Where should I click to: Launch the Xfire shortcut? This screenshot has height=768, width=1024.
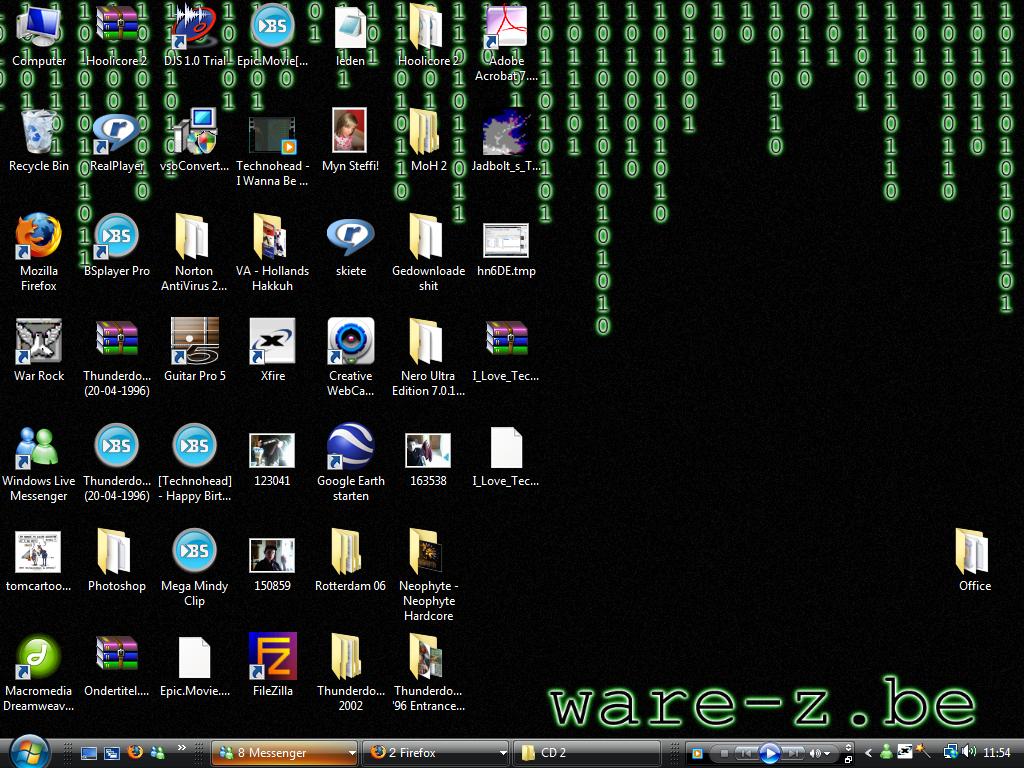click(272, 349)
